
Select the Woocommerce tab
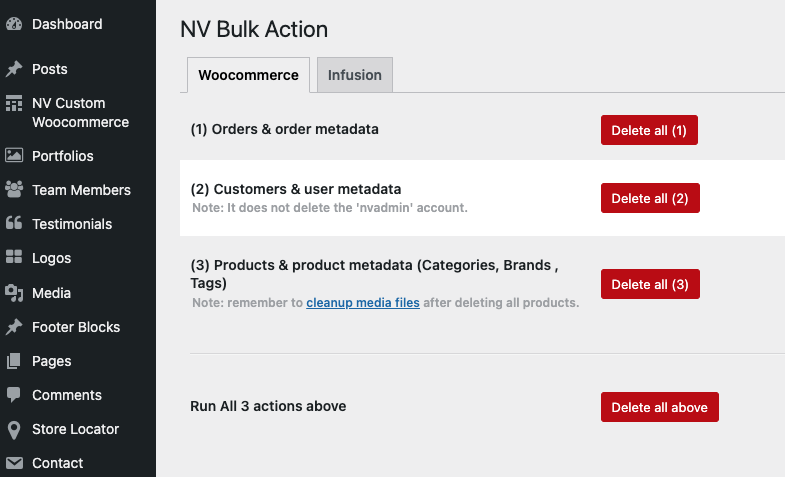click(x=248, y=75)
